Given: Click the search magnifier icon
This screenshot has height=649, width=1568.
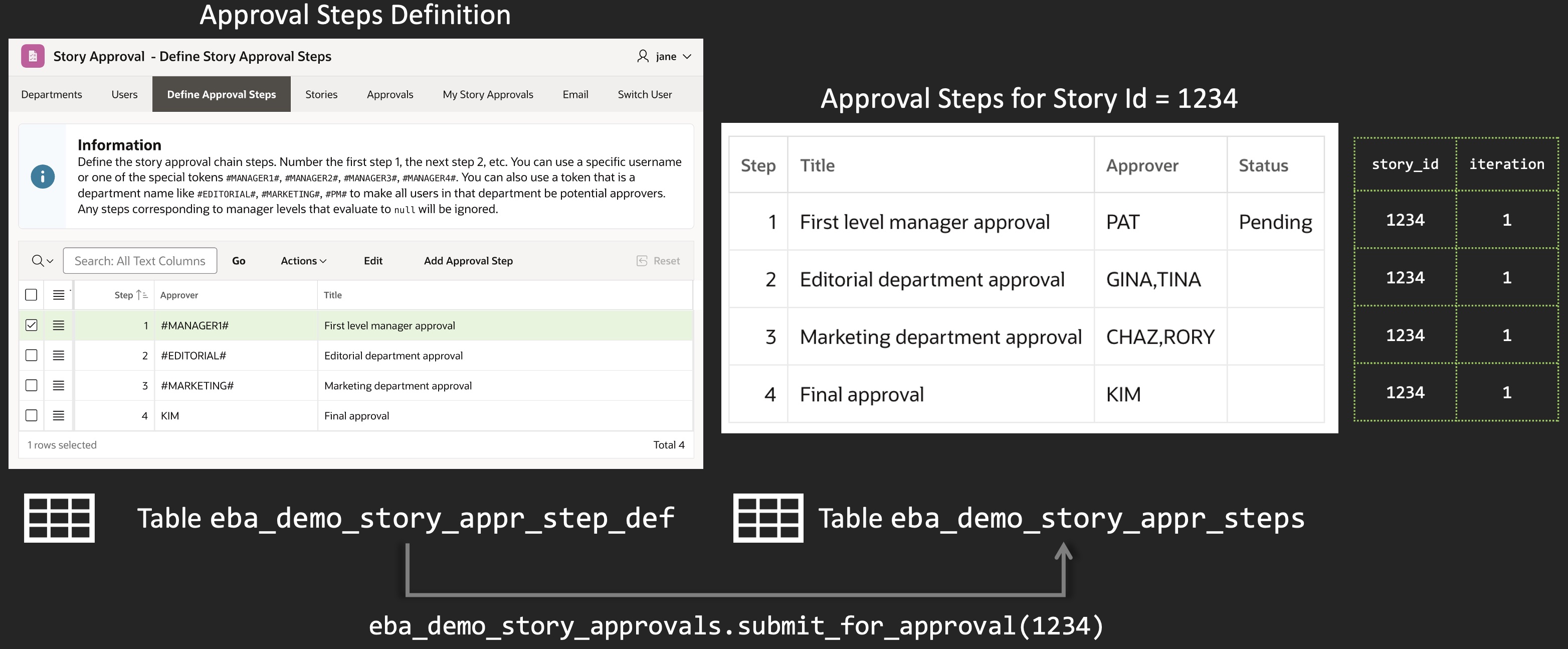Looking at the screenshot, I should coord(38,261).
